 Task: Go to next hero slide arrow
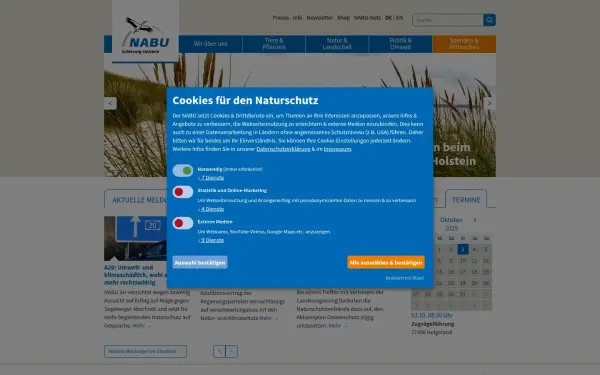pos(489,103)
